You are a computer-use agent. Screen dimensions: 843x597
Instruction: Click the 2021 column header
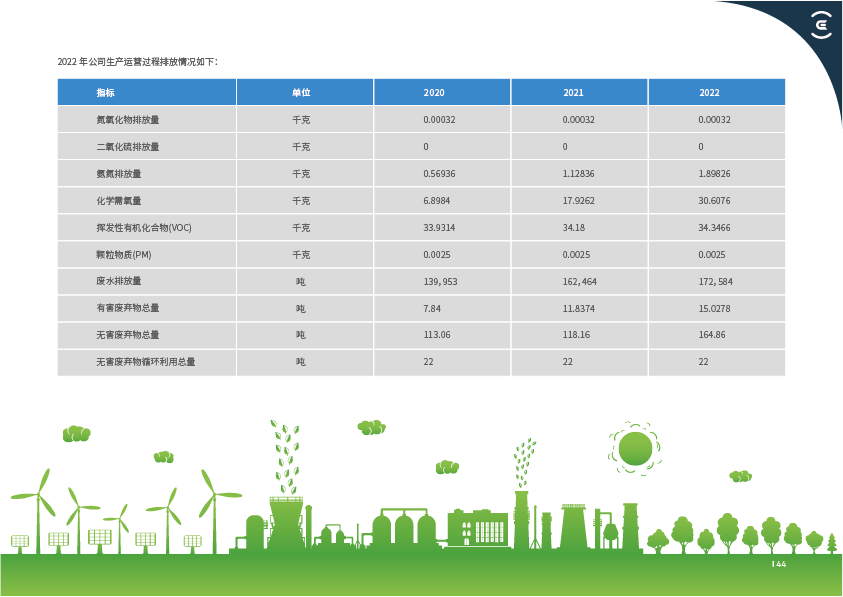573,92
